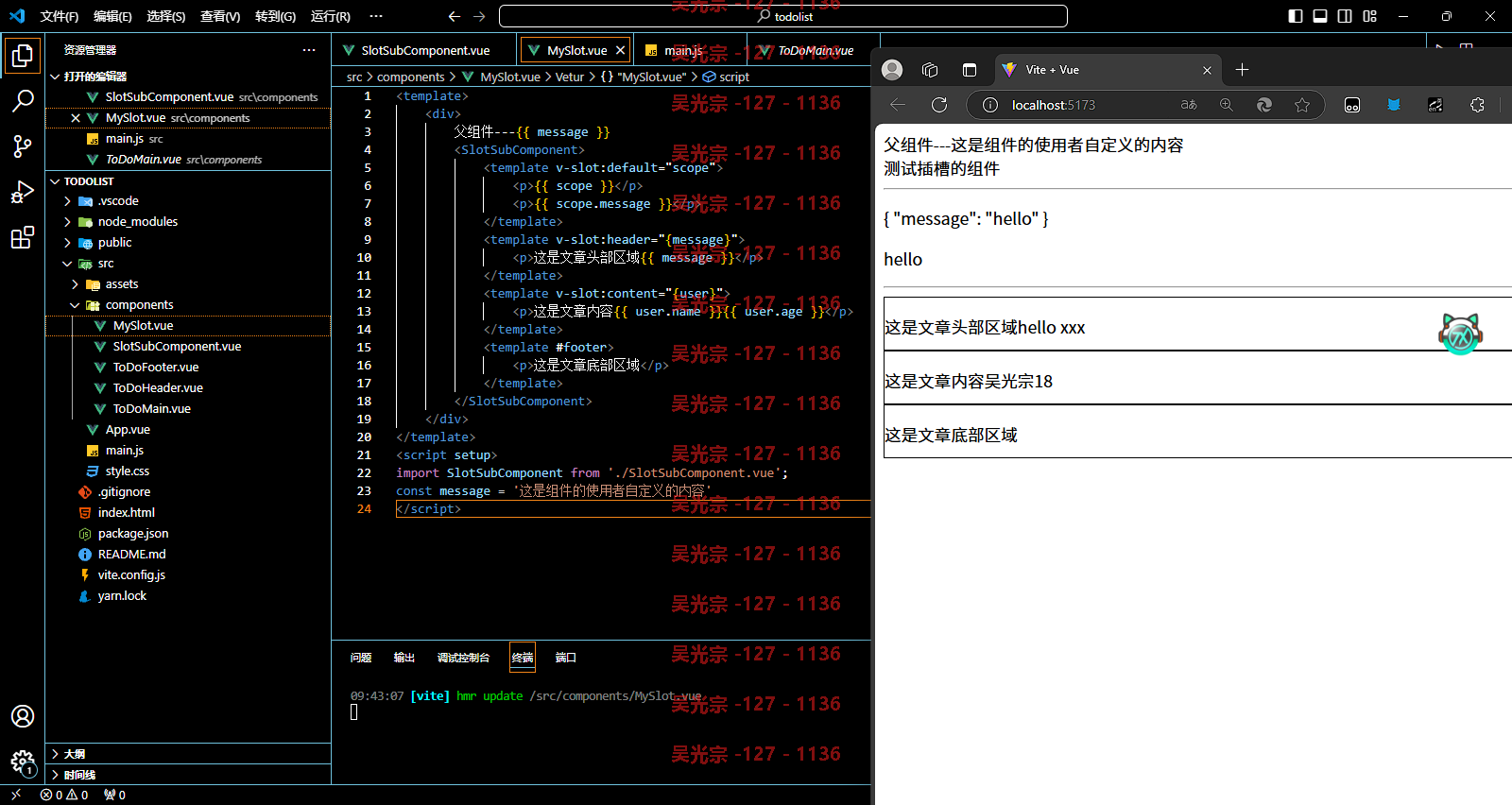Click the go back arrow in VS Code title bar
The height and width of the screenshot is (805, 1512).
(x=455, y=16)
